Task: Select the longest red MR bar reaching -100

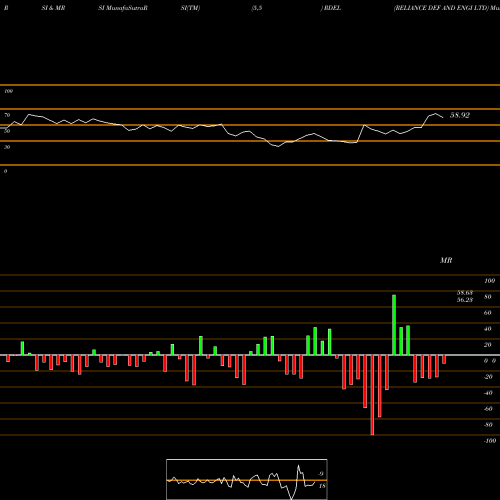Action: [372, 395]
